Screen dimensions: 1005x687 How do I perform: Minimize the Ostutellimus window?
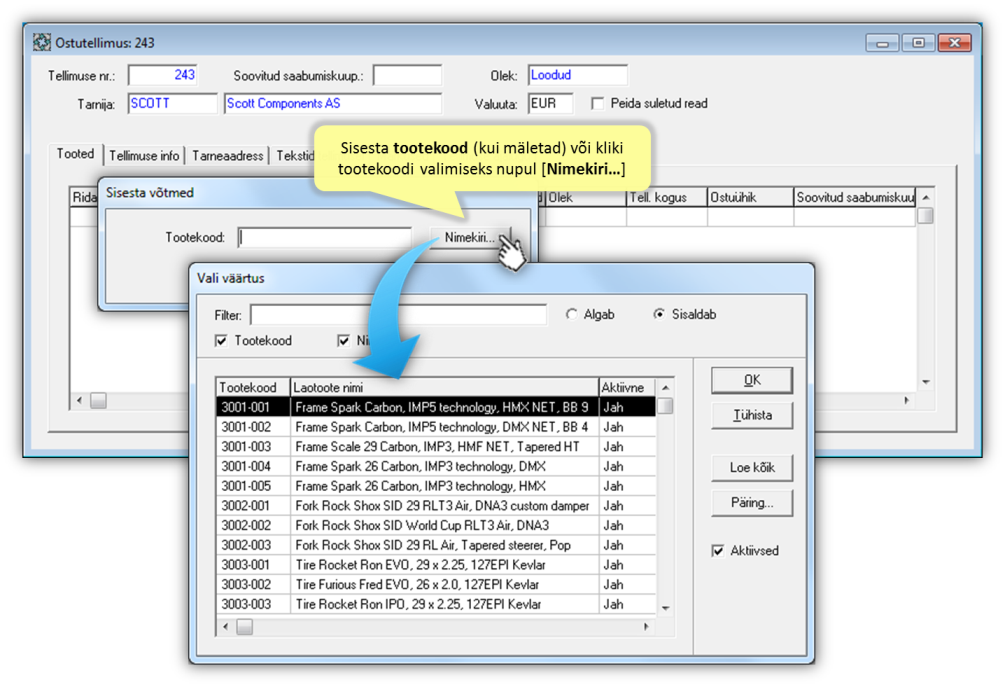(x=883, y=43)
